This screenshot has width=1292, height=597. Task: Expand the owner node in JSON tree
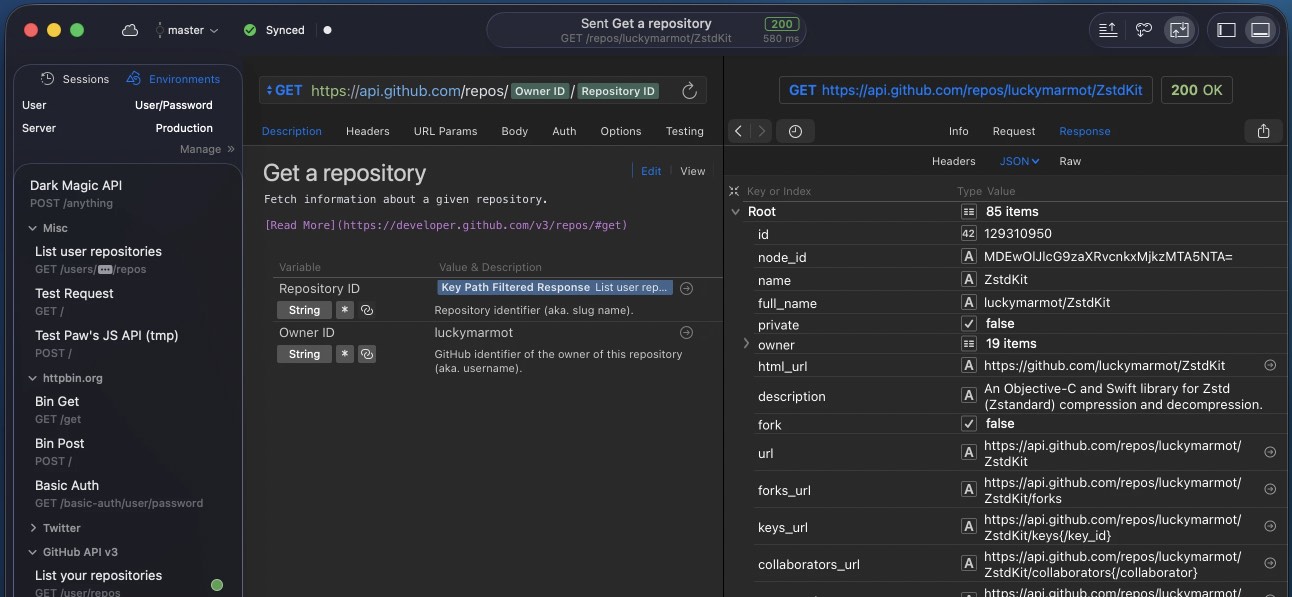tap(746, 344)
